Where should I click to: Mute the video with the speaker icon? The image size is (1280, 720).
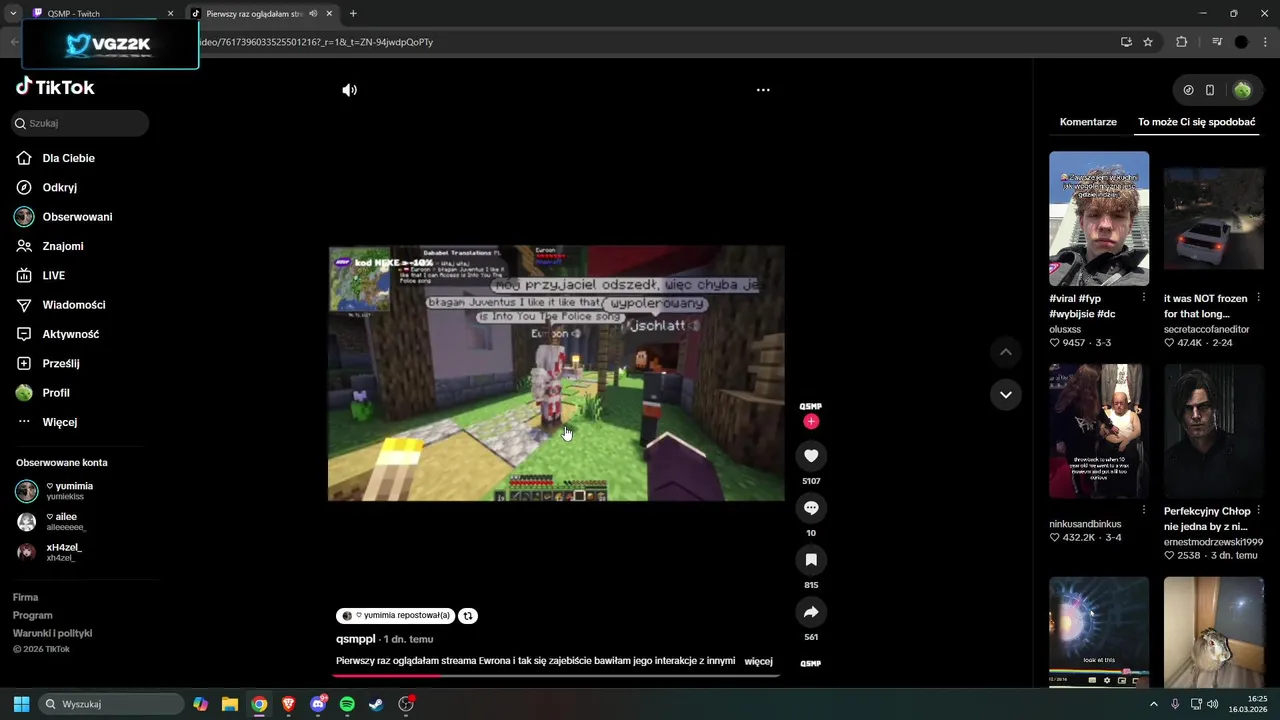click(x=349, y=90)
